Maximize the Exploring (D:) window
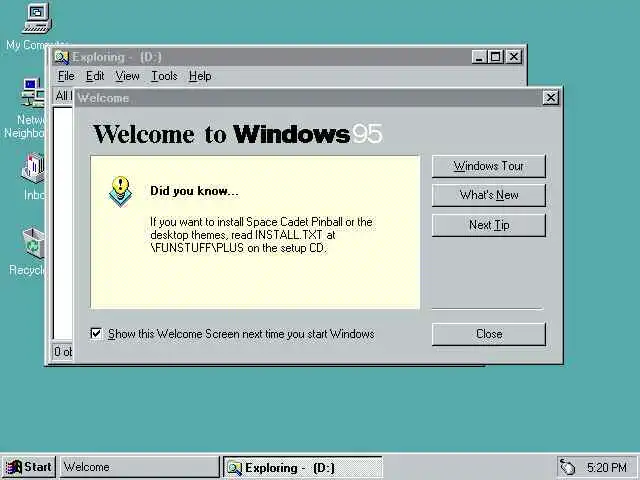This screenshot has width=640, height=480. [x=495, y=57]
